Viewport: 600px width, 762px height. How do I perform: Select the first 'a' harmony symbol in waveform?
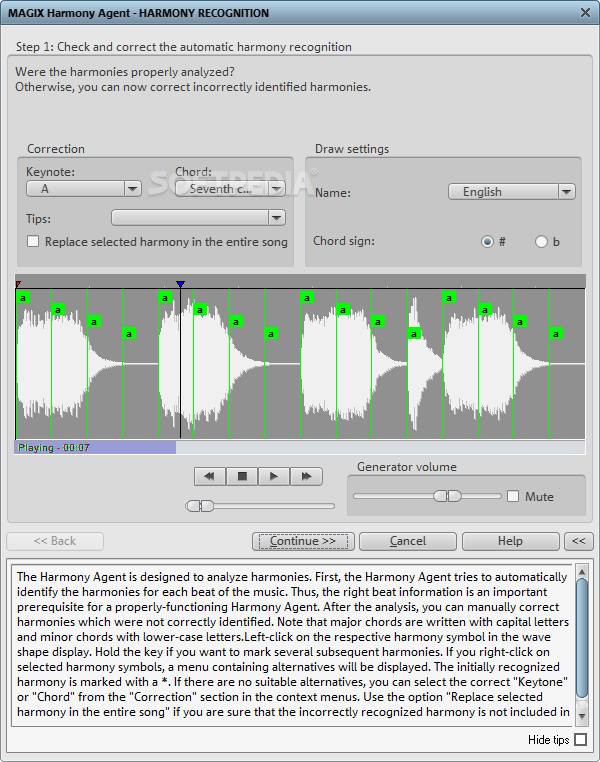click(23, 297)
